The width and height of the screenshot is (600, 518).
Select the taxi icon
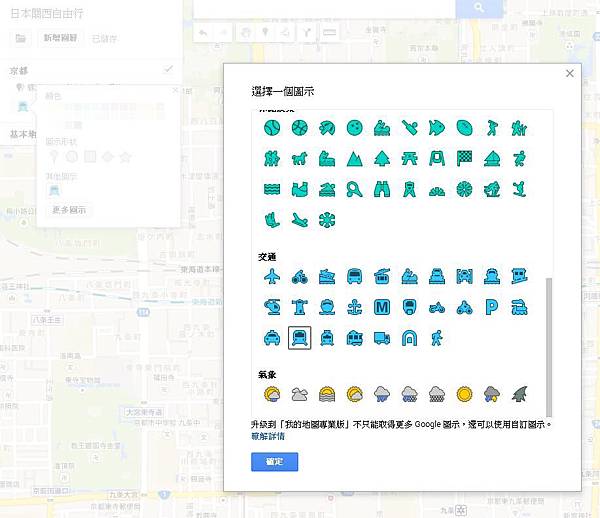click(x=272, y=338)
